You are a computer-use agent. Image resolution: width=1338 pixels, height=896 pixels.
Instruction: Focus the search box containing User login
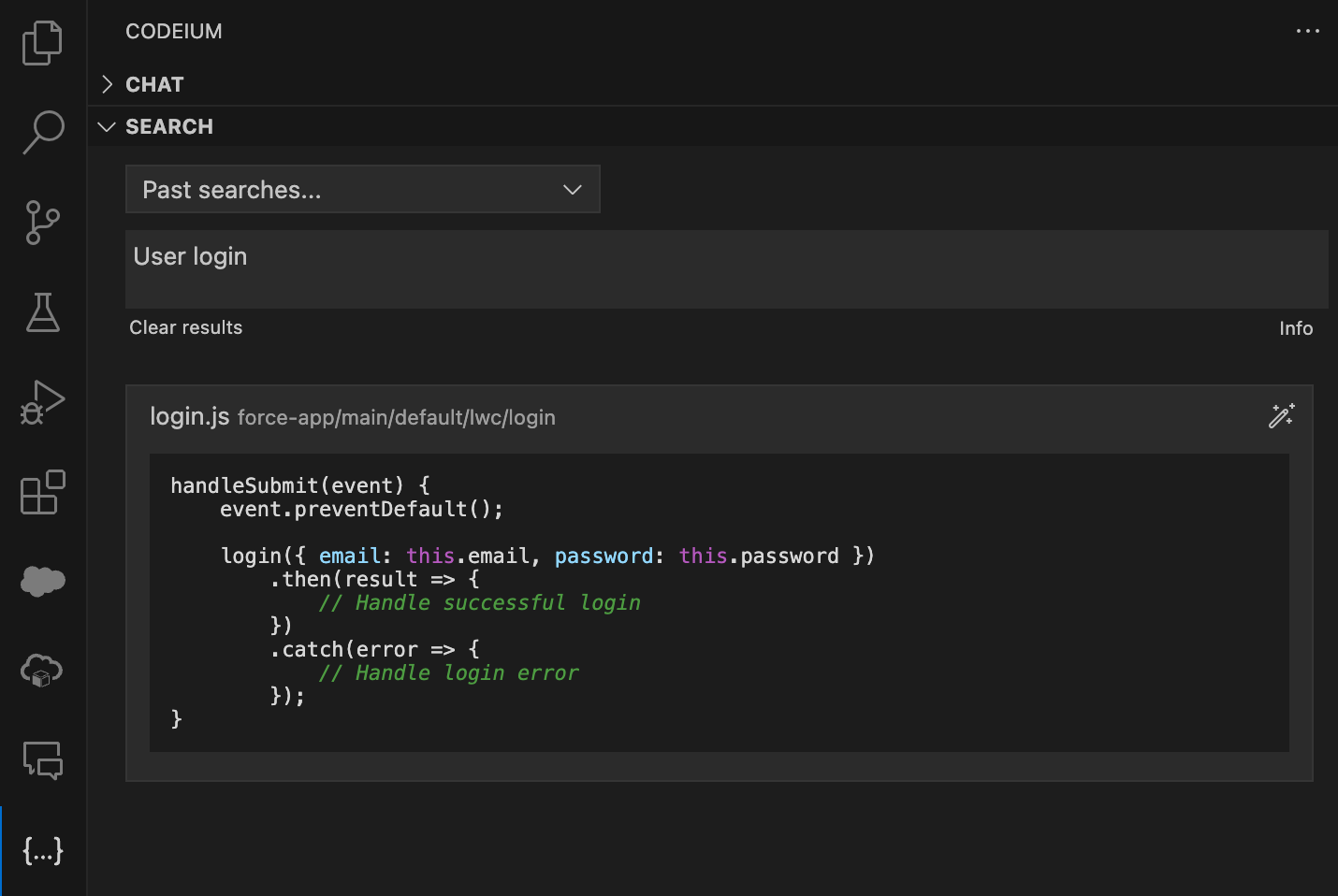[x=727, y=269]
